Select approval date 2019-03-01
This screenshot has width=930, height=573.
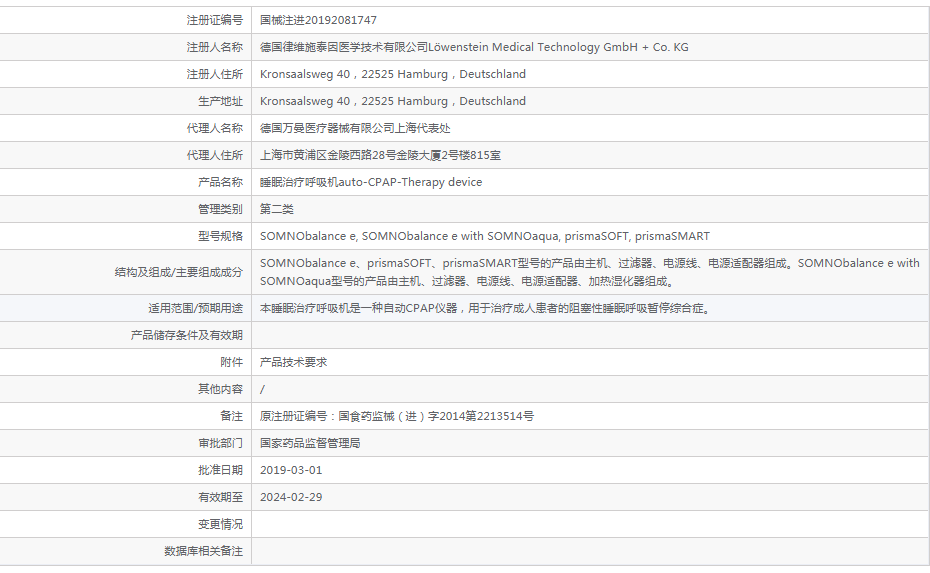pos(291,470)
